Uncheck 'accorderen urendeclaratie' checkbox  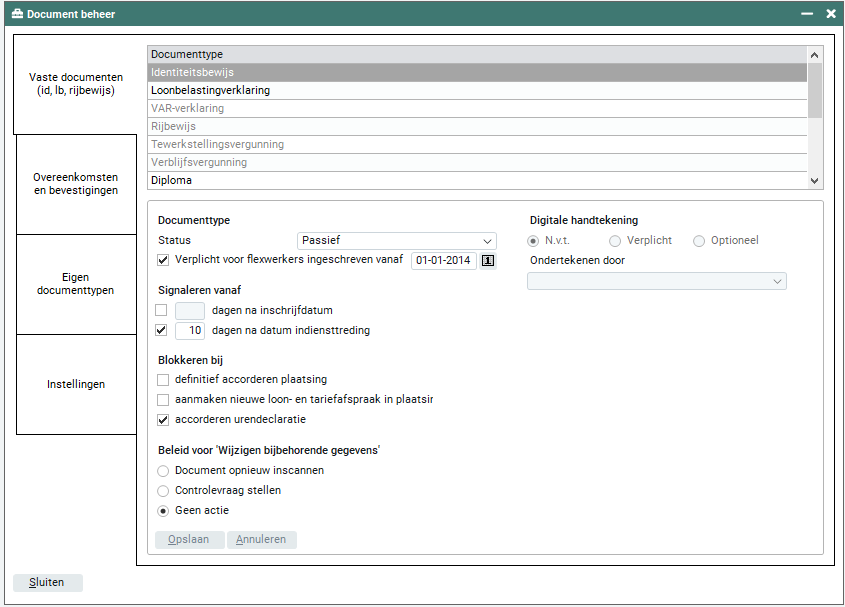164,419
